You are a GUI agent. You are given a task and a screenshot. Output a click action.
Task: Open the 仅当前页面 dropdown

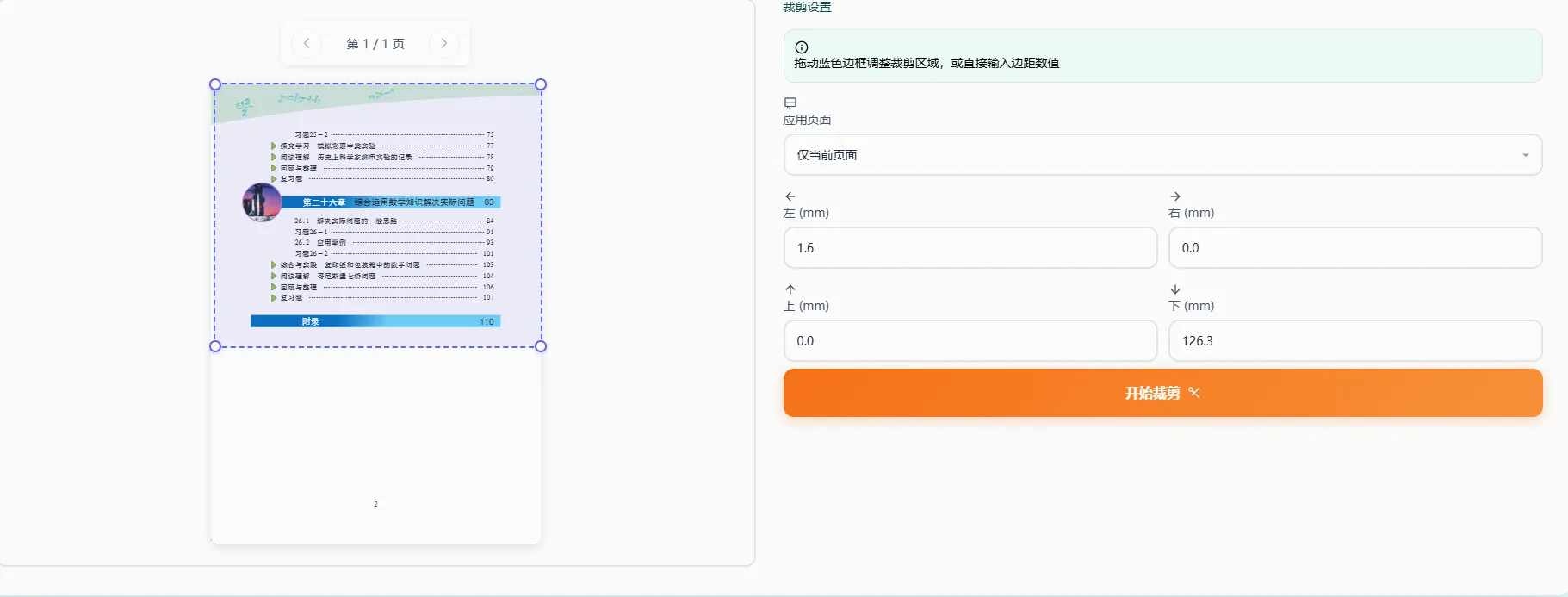[x=1162, y=155]
